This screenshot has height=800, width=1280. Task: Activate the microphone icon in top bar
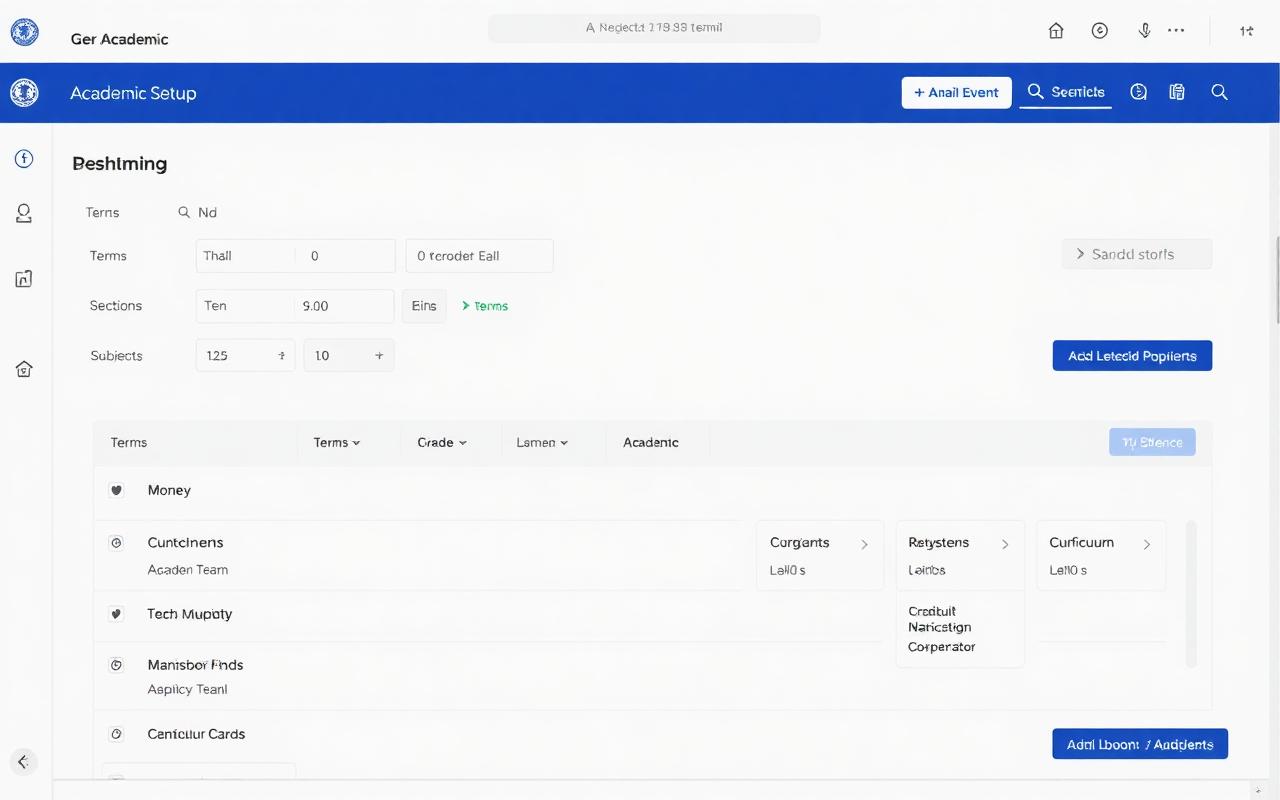coord(1145,31)
